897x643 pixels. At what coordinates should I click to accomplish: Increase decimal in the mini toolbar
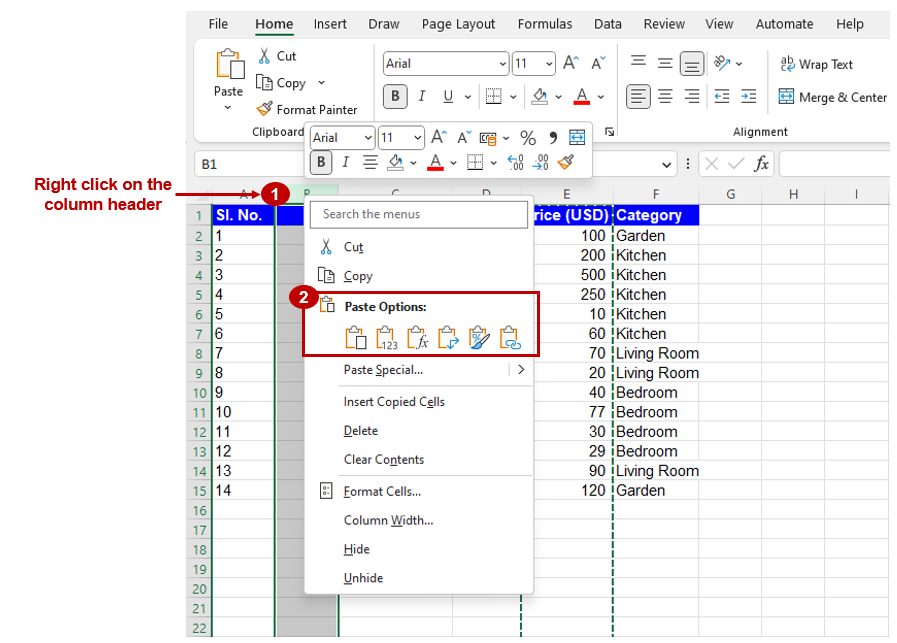[516, 162]
